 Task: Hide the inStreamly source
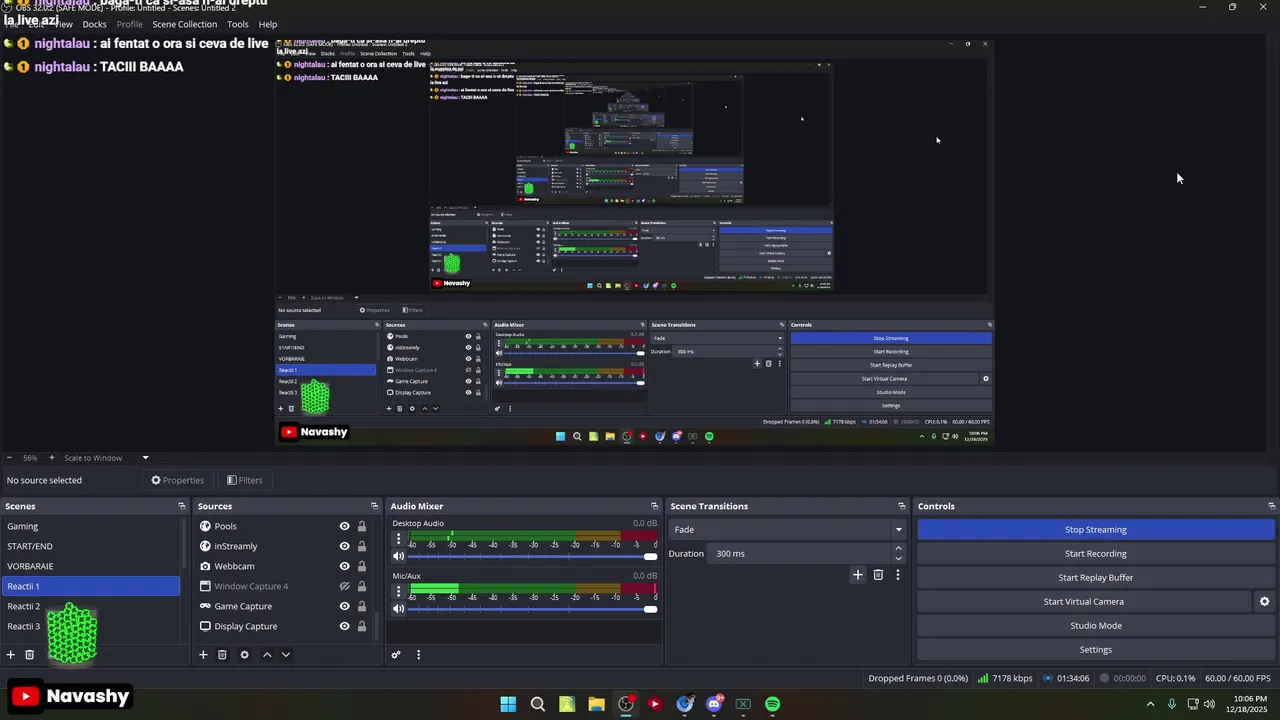point(344,546)
